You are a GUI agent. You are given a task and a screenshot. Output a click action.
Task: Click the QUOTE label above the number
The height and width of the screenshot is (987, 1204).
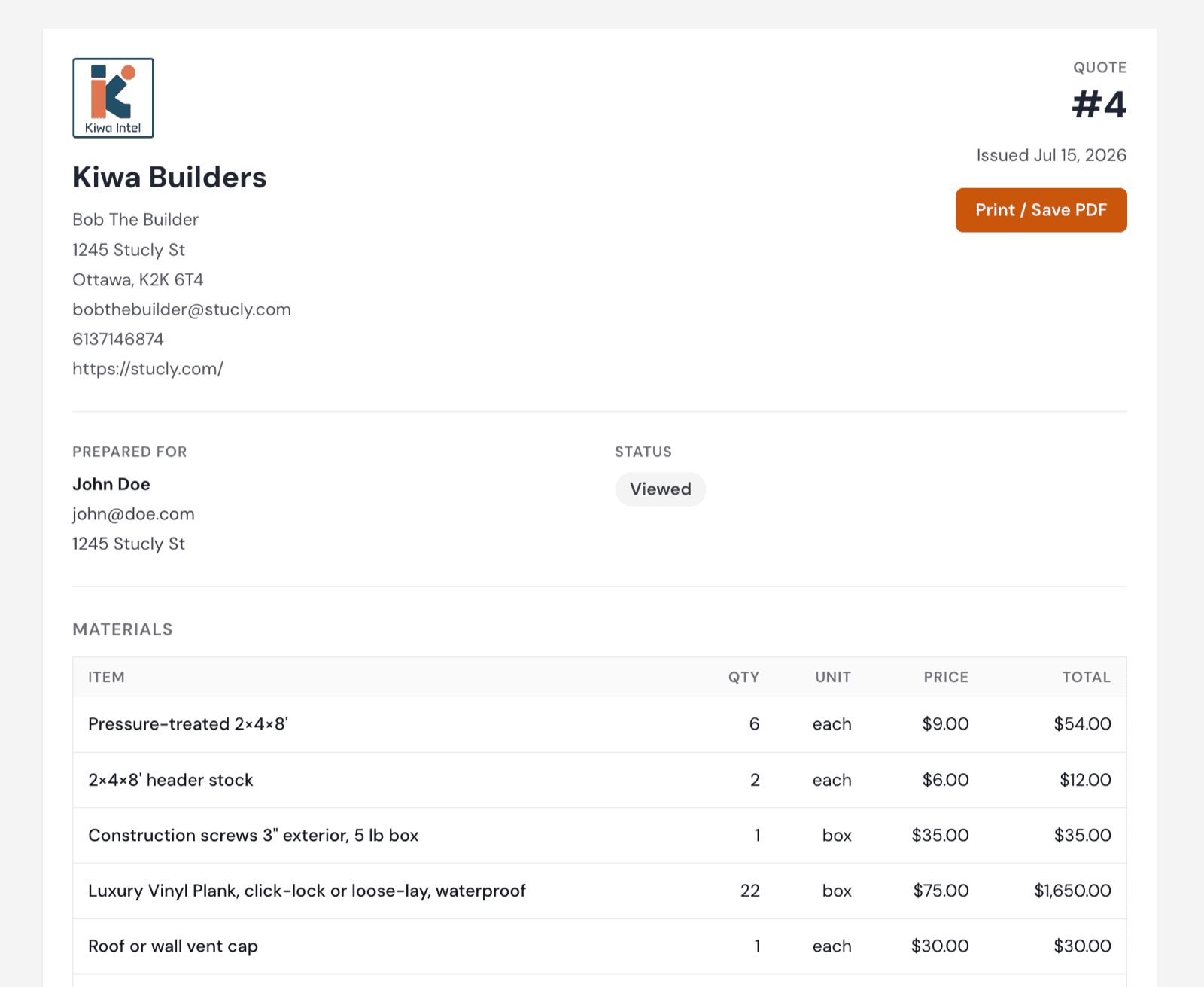[x=1099, y=68]
